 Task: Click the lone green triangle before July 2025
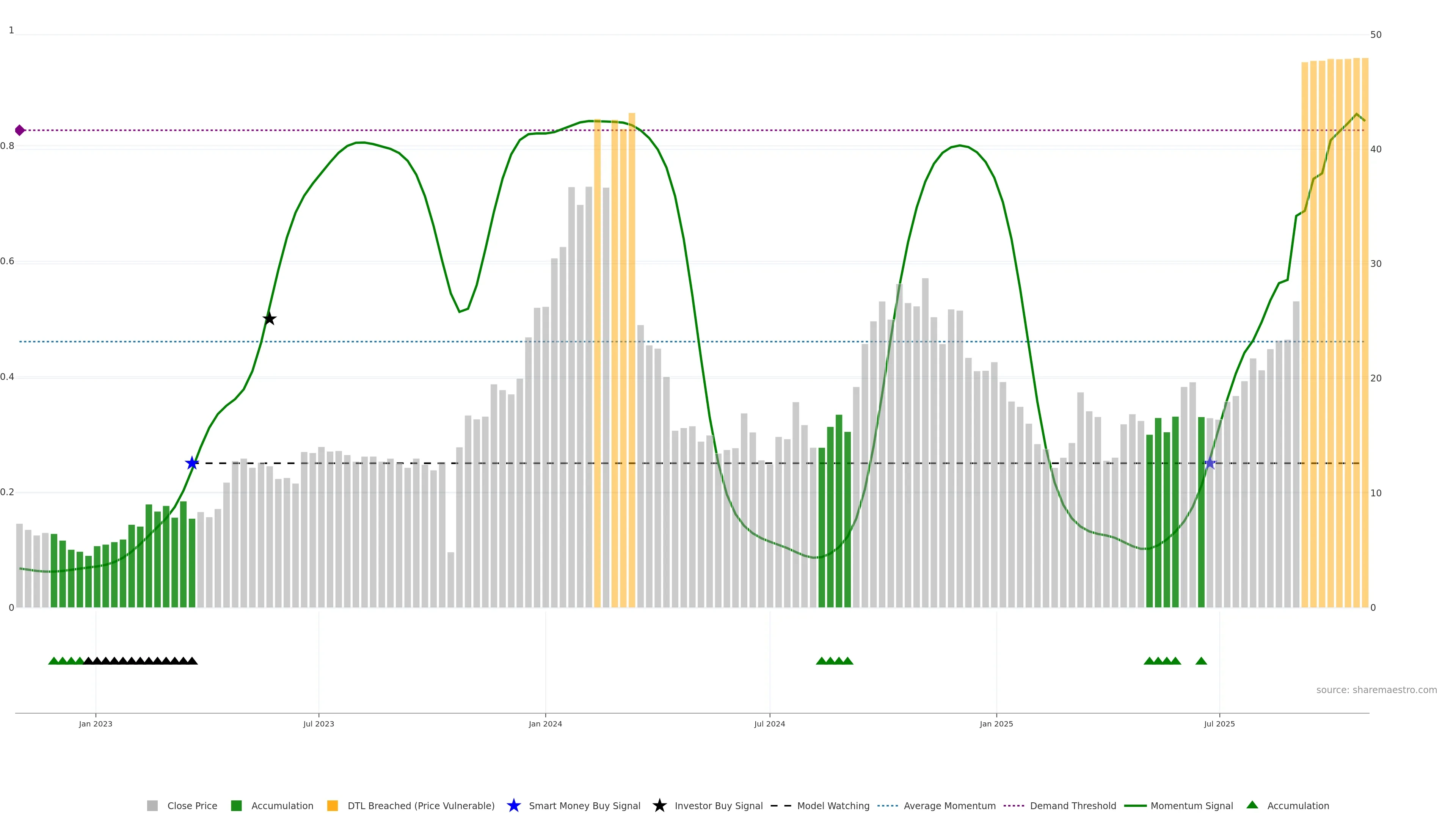[1201, 661]
